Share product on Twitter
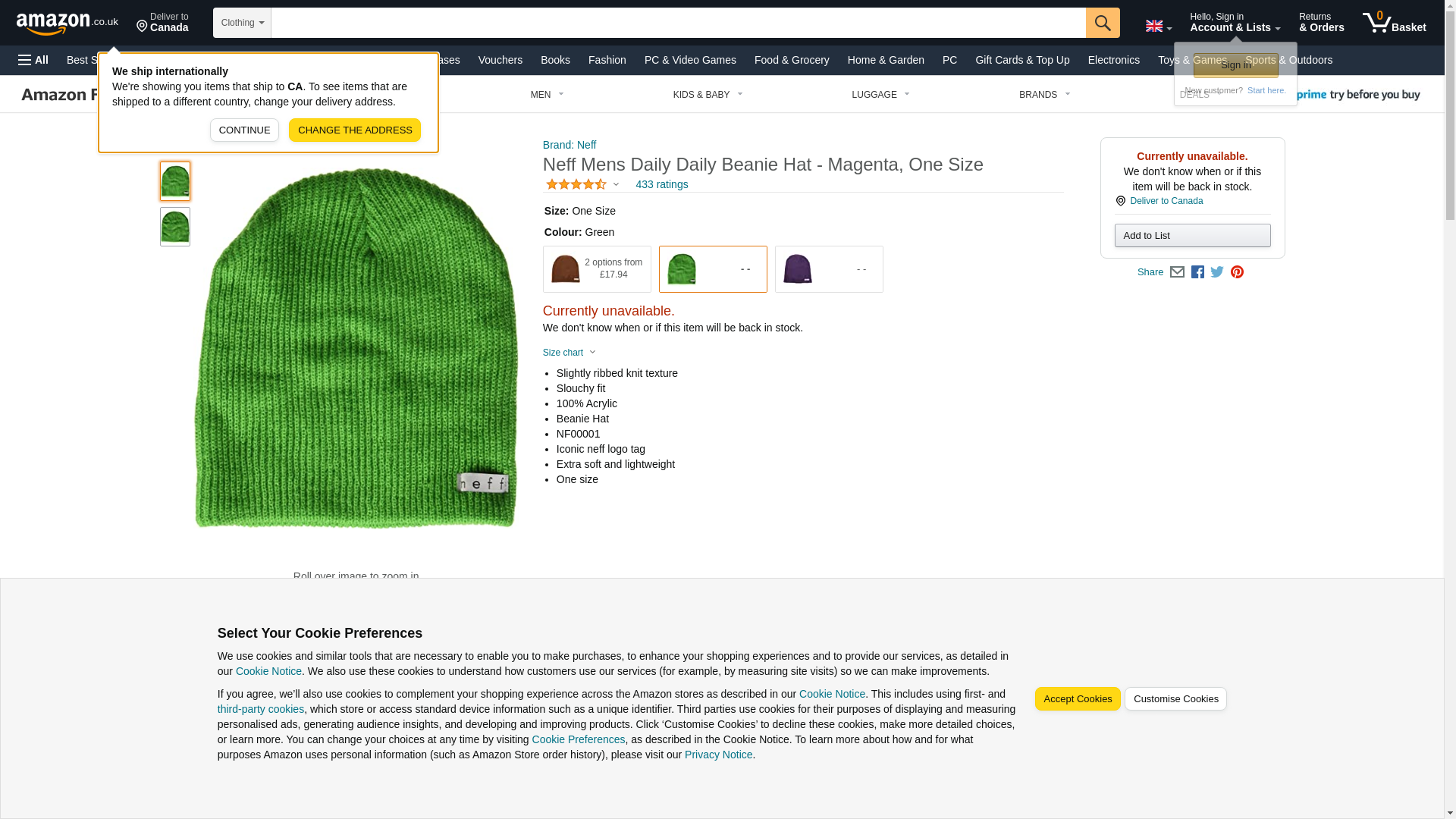Viewport: 1456px width, 819px height. [x=1217, y=272]
